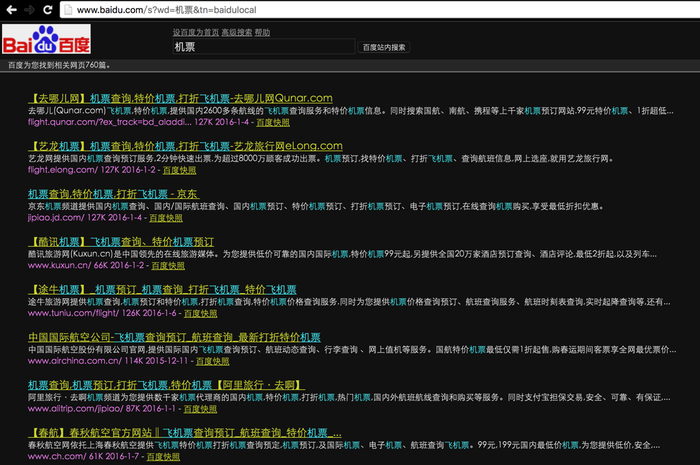Click the Qunar description starting 去哪儿(Qunar.com)
Screen dimensions: 700x465
pos(351,111)
